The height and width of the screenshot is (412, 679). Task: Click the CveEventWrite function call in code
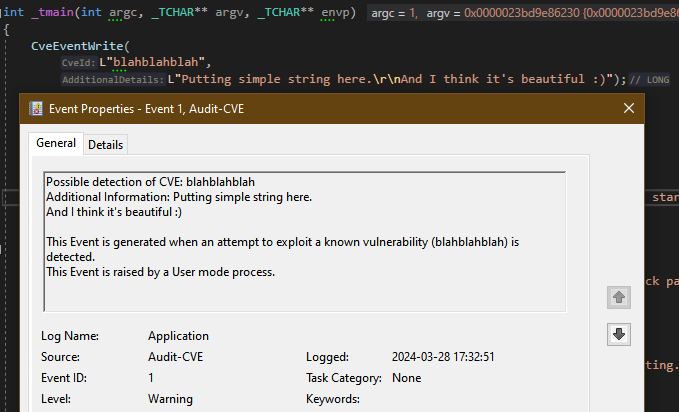pyautogui.click(x=78, y=46)
